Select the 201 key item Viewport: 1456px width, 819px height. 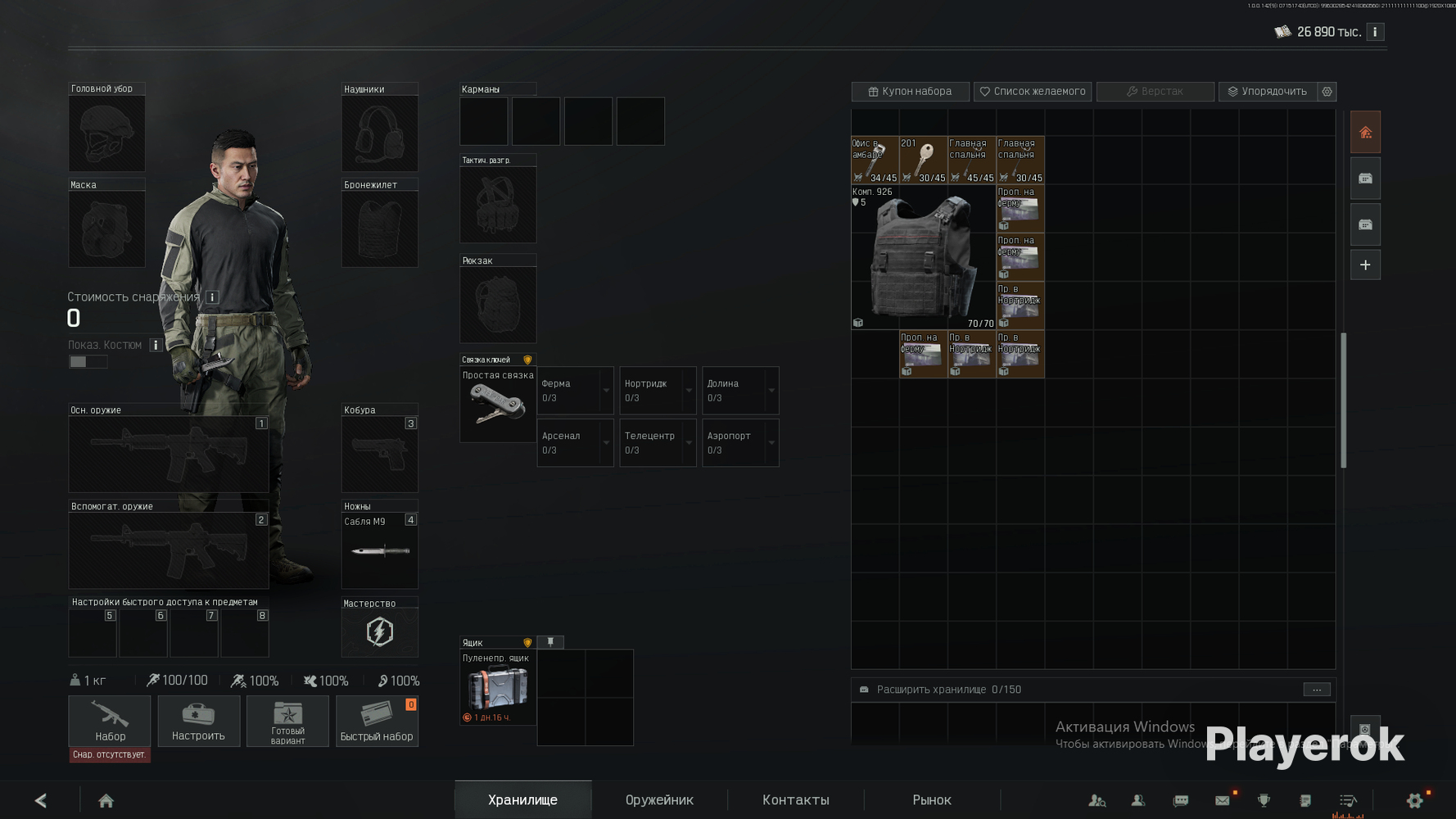pos(923,160)
